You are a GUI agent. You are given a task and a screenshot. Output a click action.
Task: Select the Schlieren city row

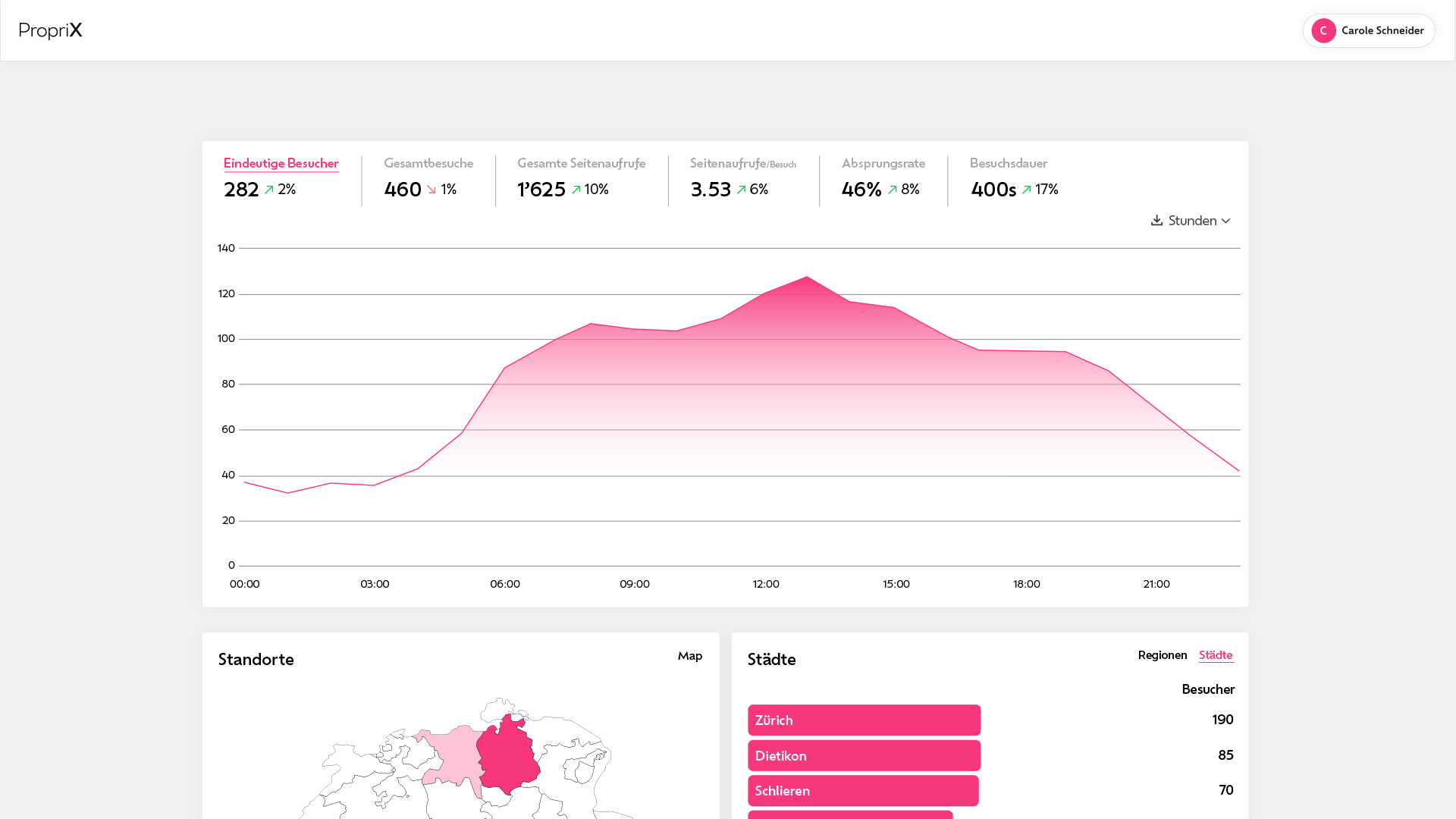click(863, 791)
